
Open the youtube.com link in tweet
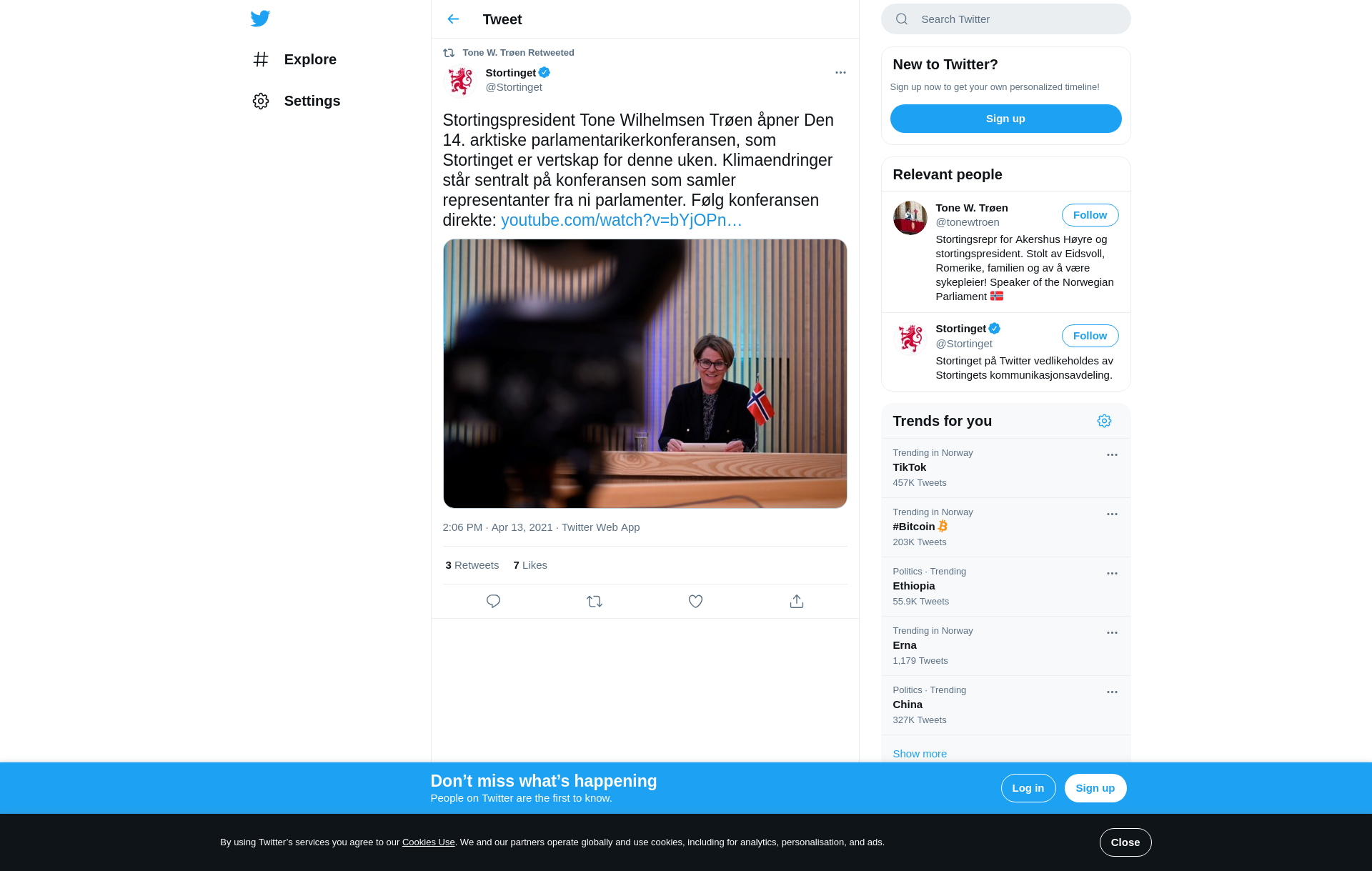click(x=621, y=220)
